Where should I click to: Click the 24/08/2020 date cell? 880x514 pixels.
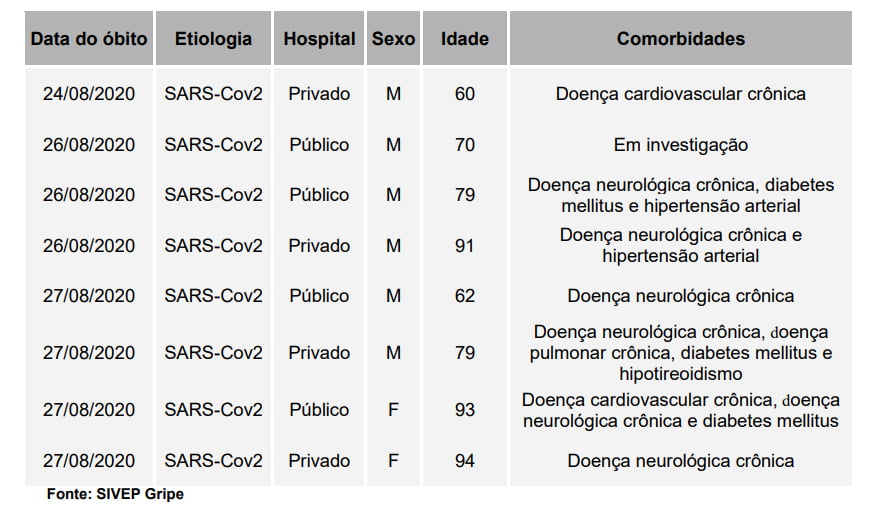pyautogui.click(x=89, y=94)
